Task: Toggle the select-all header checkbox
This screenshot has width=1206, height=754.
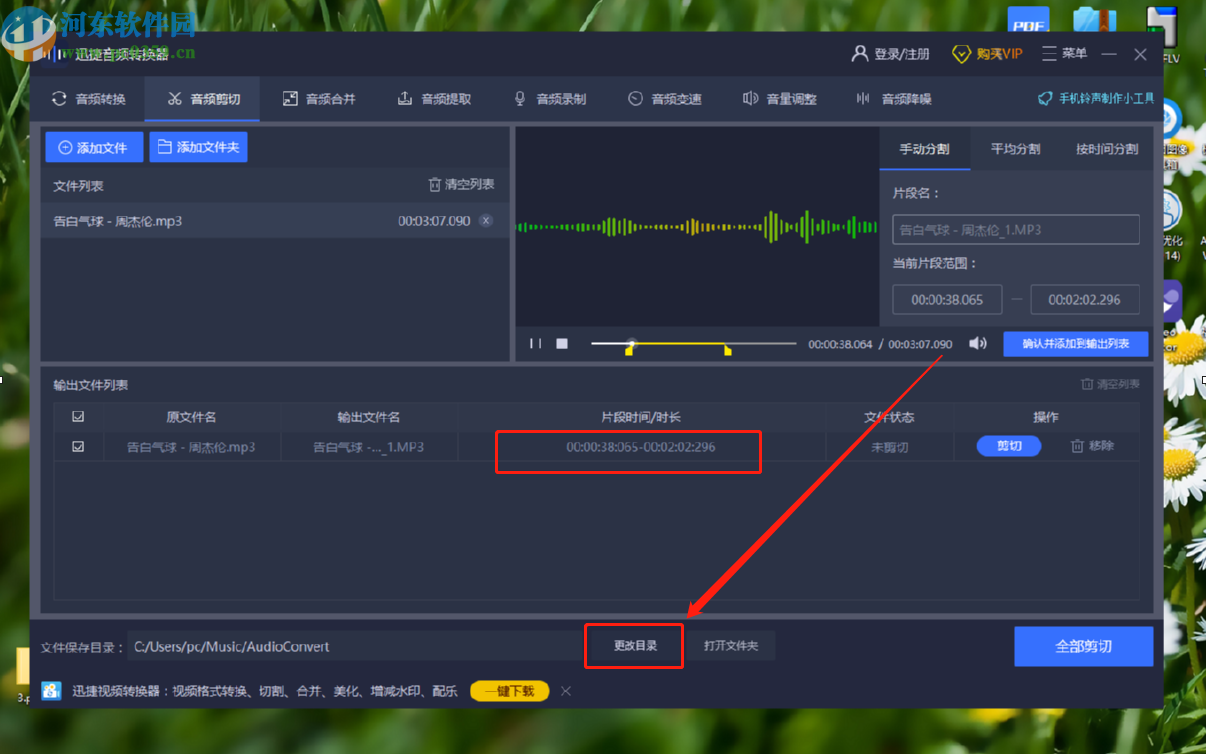Action: tap(78, 417)
